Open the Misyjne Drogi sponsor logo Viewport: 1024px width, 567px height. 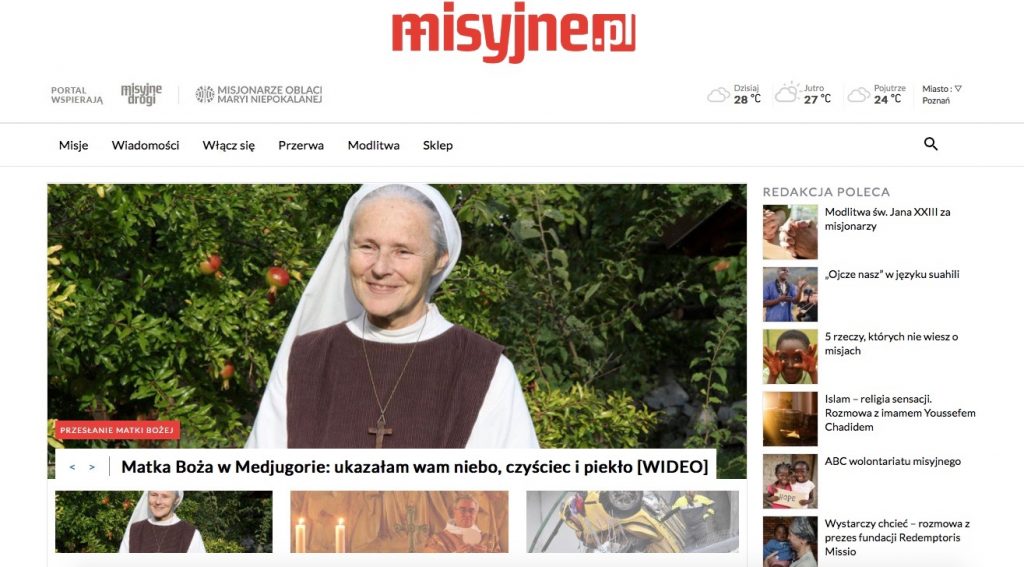coord(141,94)
